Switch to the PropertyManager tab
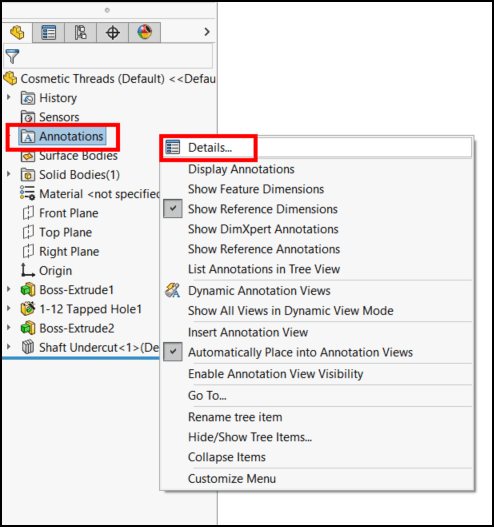Viewport: 494px width, 527px height. pos(48,33)
